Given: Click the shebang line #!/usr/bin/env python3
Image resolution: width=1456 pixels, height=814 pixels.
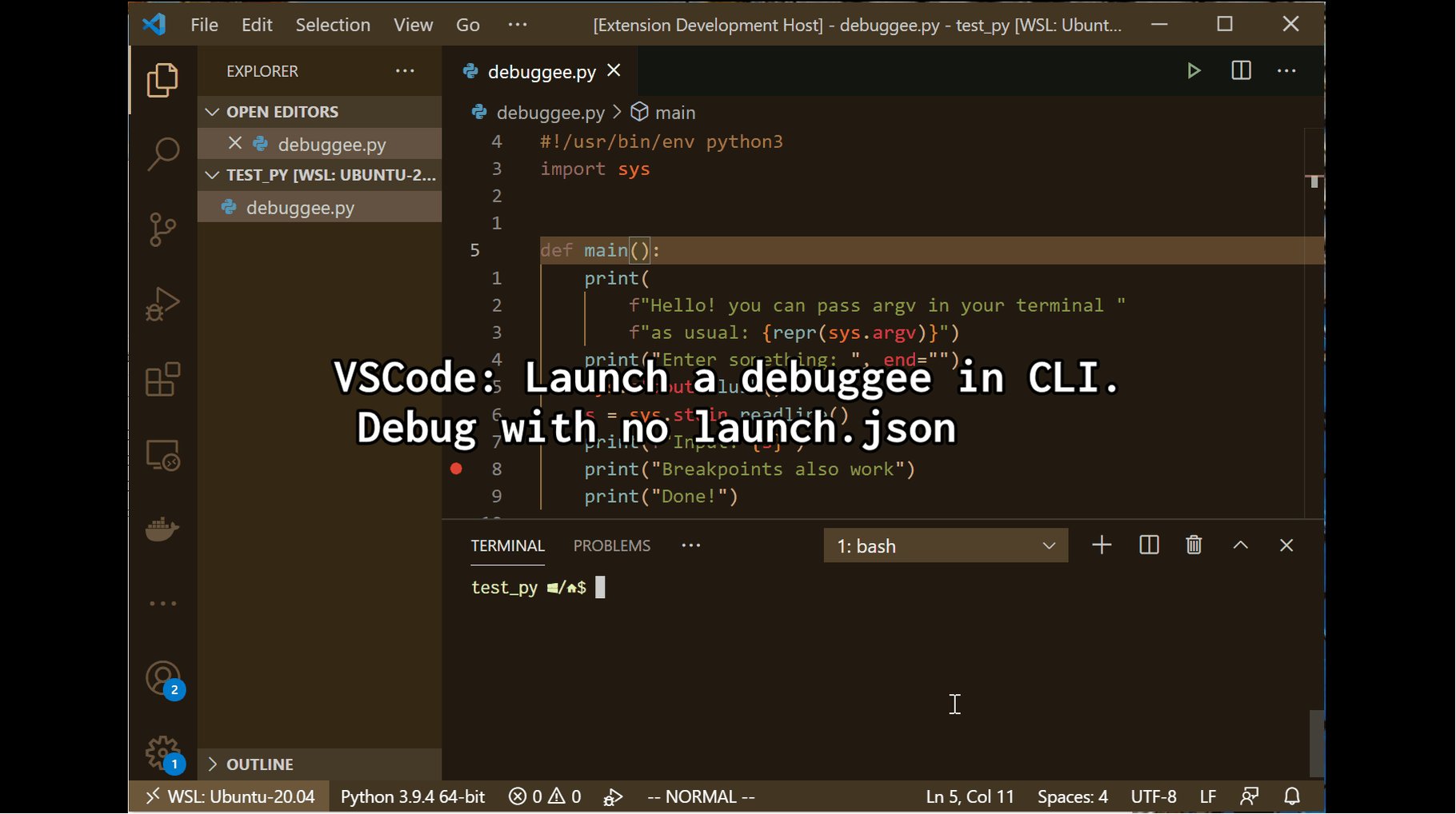Looking at the screenshot, I should pyautogui.click(x=662, y=142).
